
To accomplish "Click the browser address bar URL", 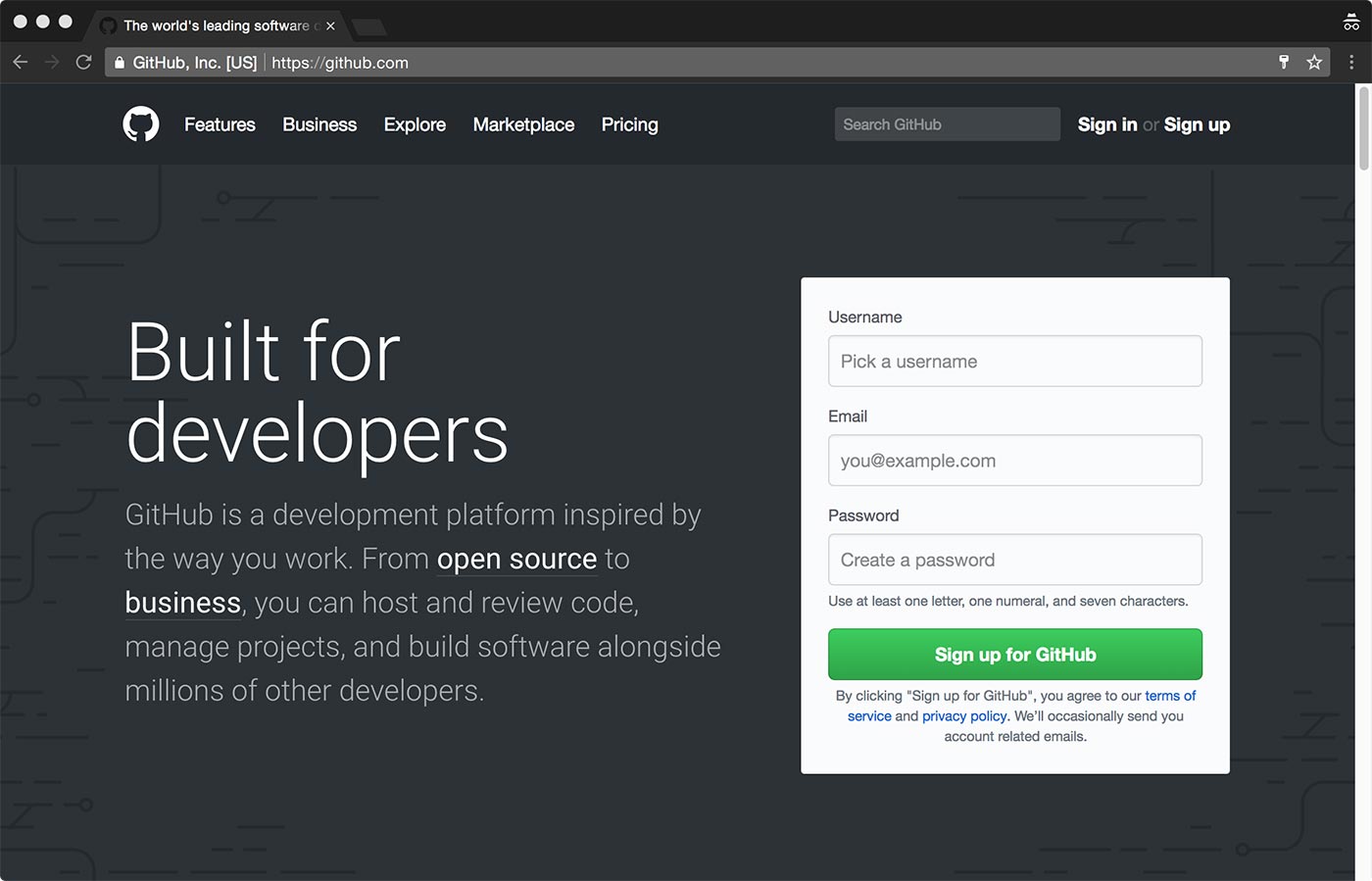I will click(340, 63).
